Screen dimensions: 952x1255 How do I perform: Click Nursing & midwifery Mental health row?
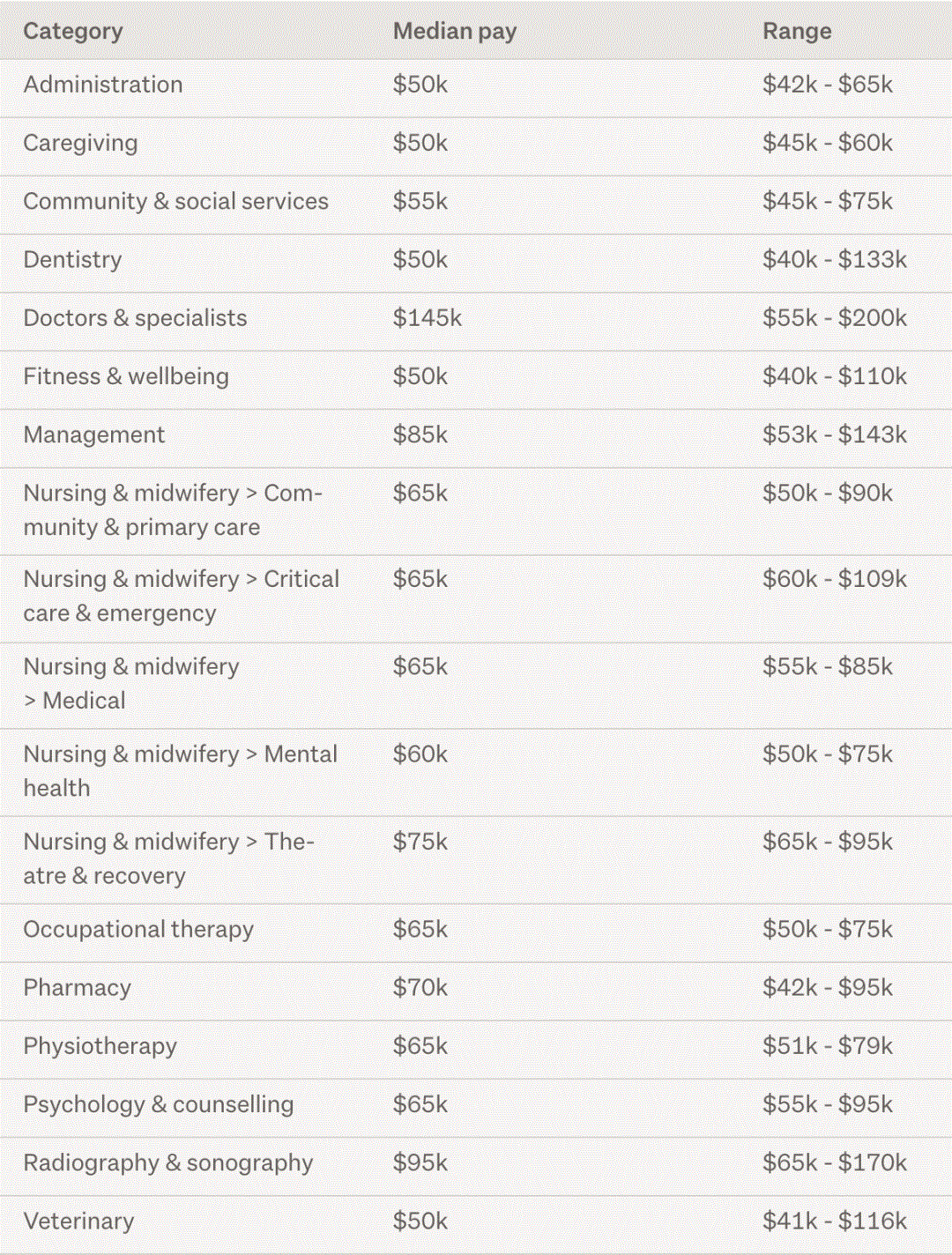coord(180,770)
